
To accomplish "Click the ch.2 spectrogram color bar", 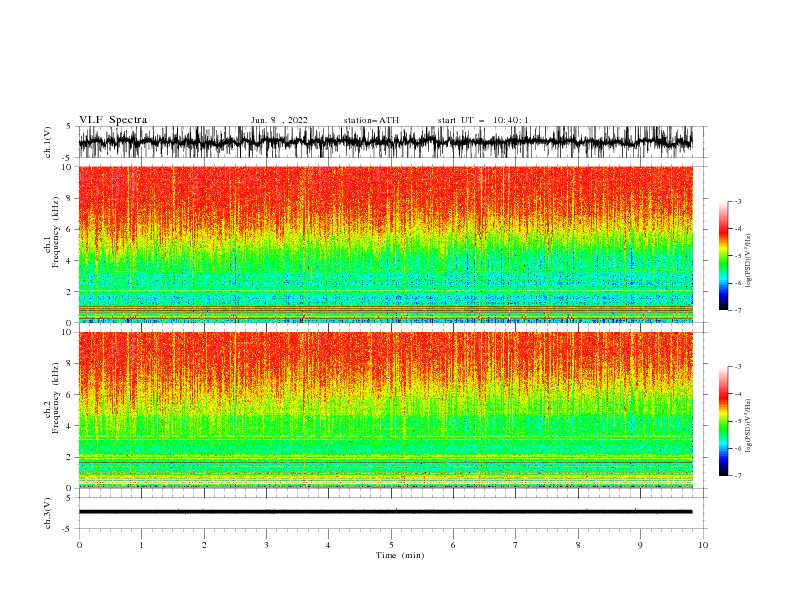I will (x=723, y=421).
